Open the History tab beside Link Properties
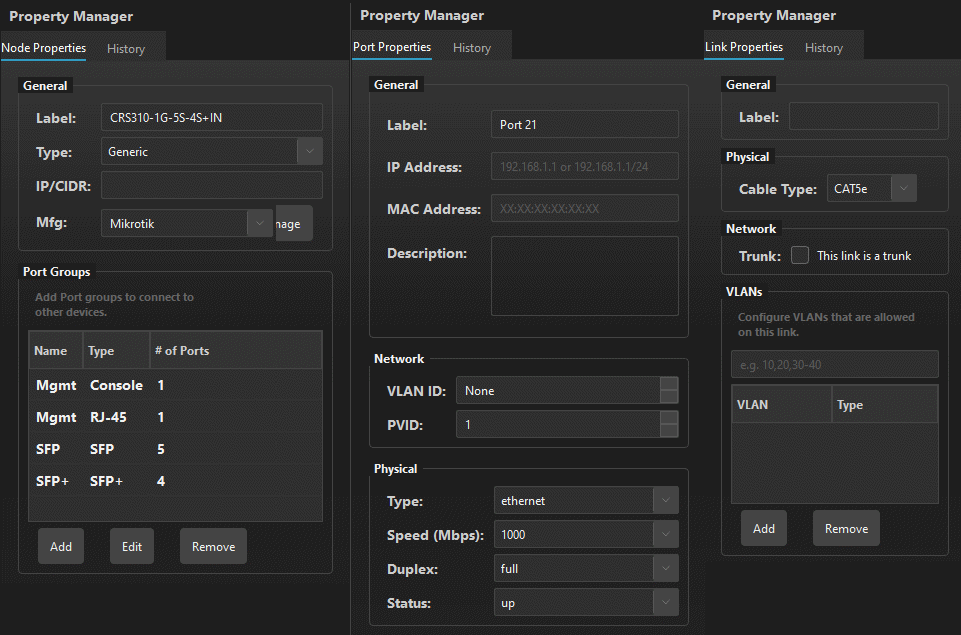The height and width of the screenshot is (635, 961). (823, 47)
